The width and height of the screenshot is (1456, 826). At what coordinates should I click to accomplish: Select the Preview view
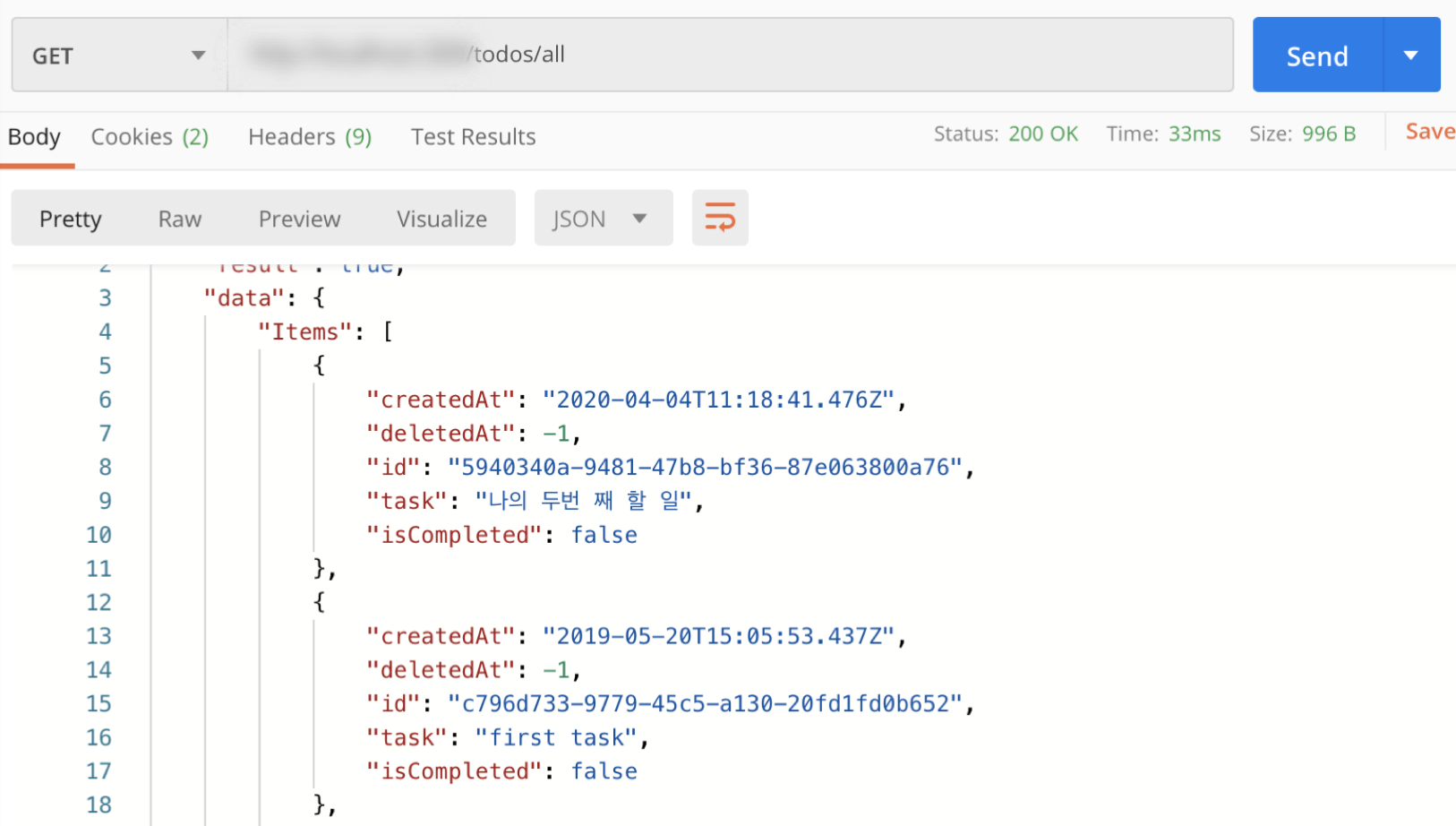pyautogui.click(x=299, y=219)
